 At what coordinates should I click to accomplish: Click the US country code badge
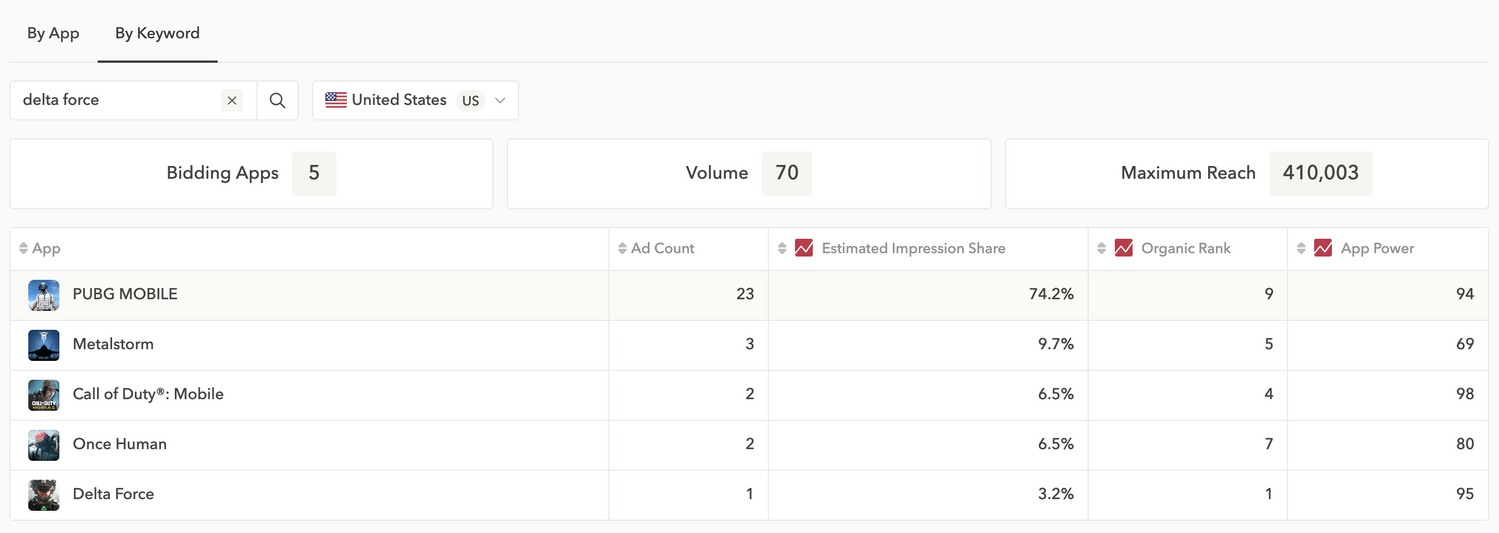(470, 100)
